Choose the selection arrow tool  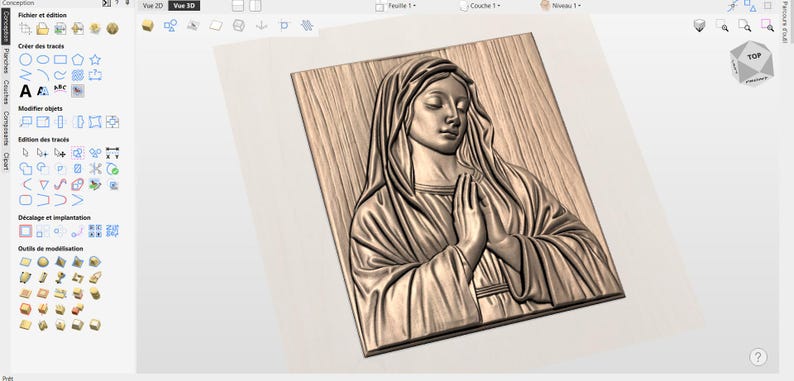25,153
